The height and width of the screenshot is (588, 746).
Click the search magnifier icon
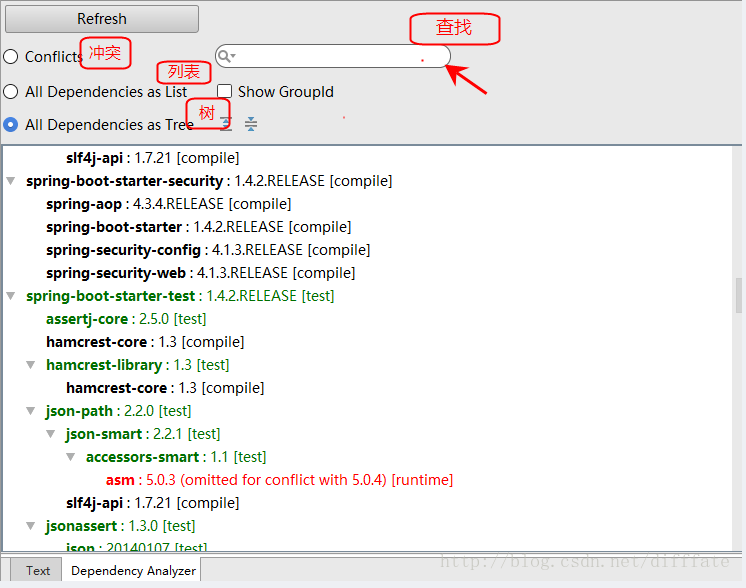(226, 56)
